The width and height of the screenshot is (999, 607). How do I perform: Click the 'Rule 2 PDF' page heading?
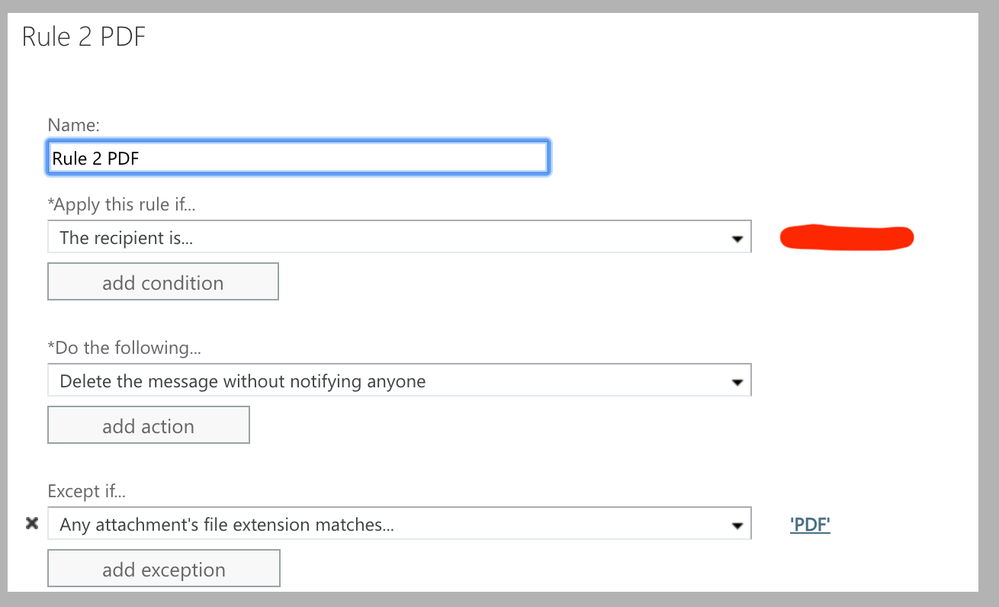85,37
